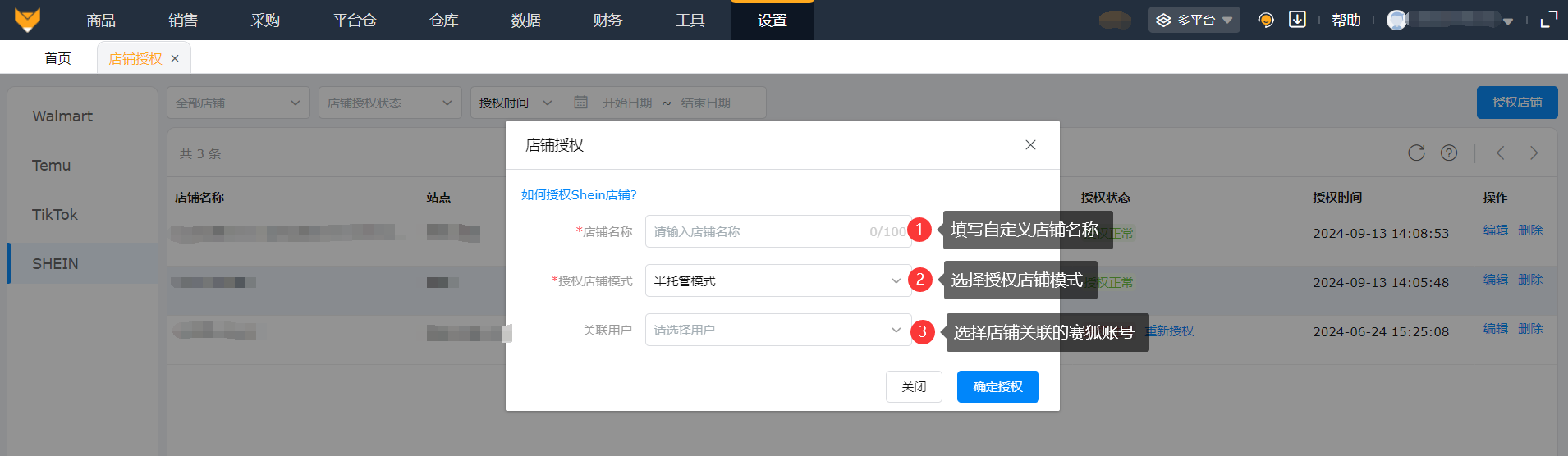The height and width of the screenshot is (456, 1568).
Task: Open the 数据 menu
Action: tap(525, 20)
